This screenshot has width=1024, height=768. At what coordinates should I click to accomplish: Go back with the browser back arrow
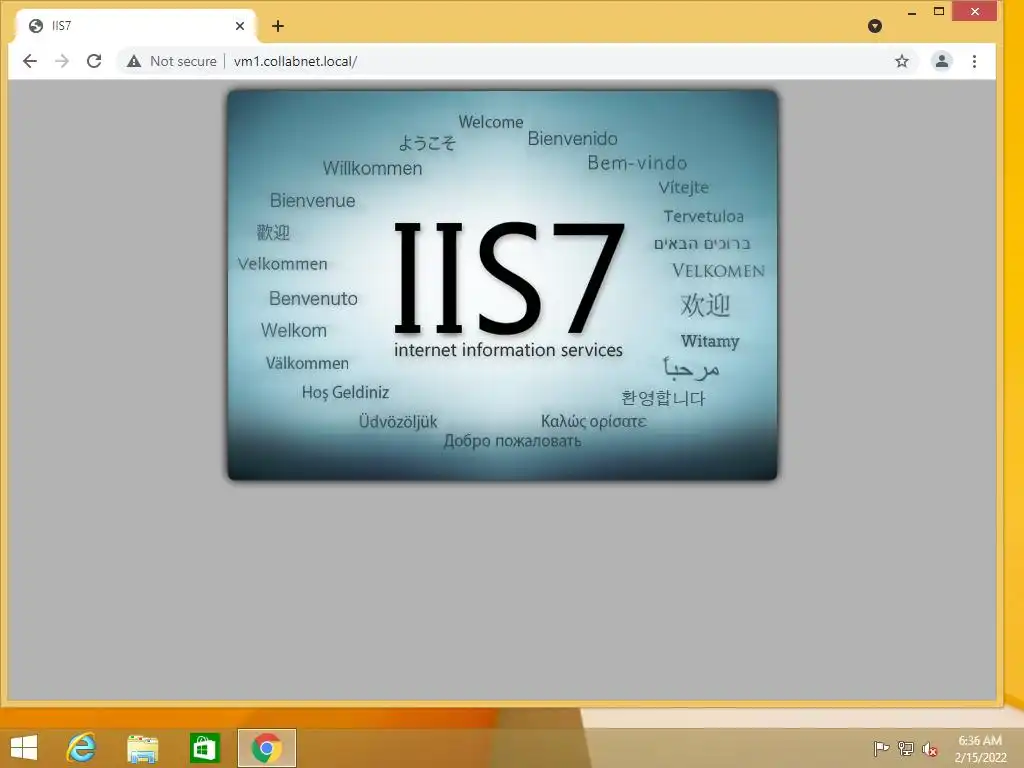pyautogui.click(x=30, y=61)
